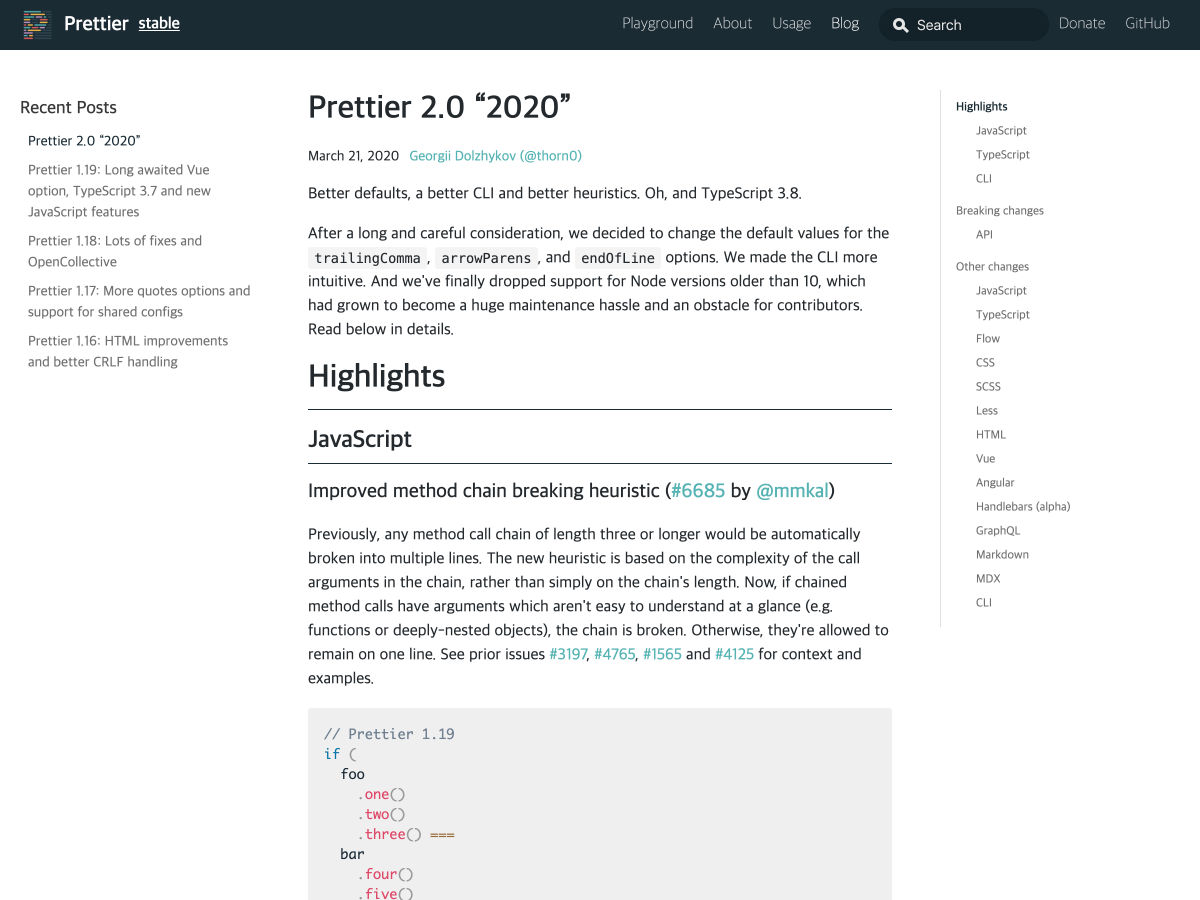Click the stable version link

coord(159,23)
